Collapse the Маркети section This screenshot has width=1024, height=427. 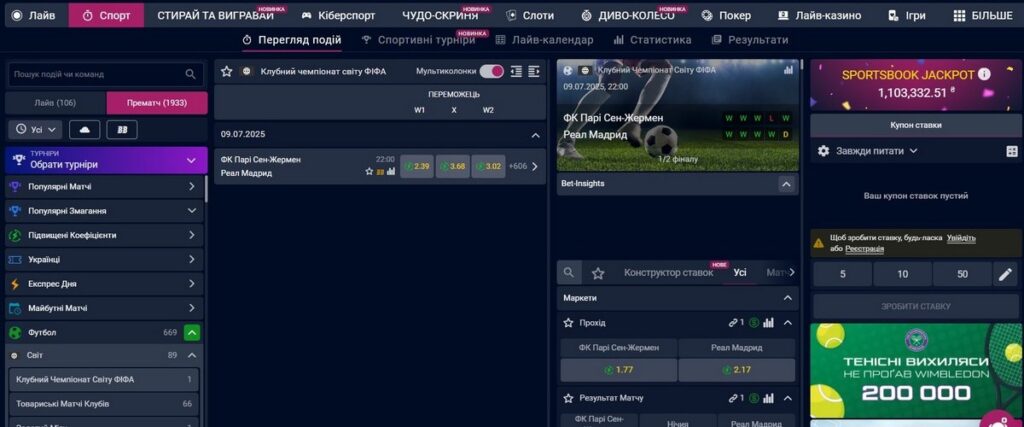(787, 298)
